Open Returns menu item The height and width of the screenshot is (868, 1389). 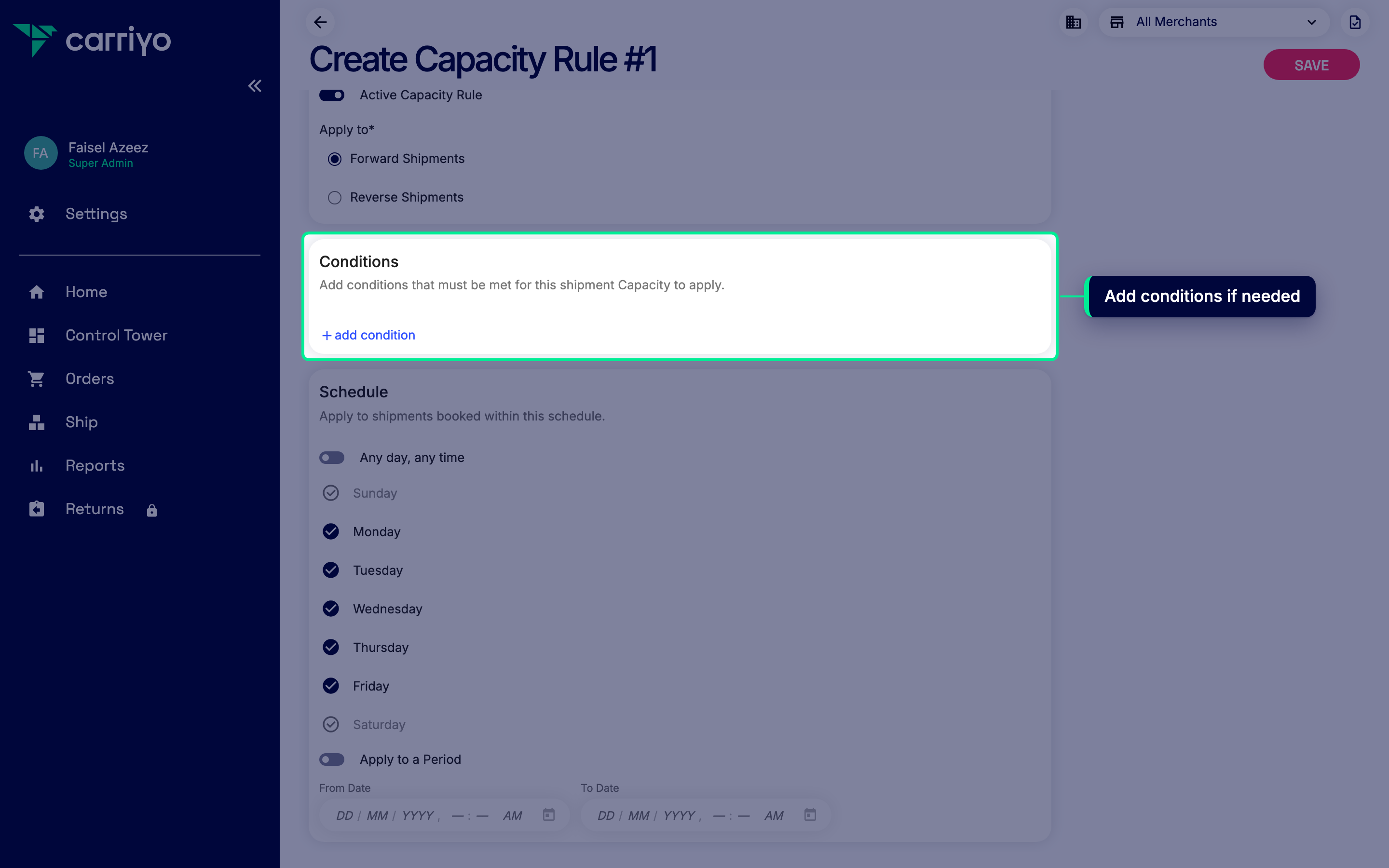(x=95, y=509)
